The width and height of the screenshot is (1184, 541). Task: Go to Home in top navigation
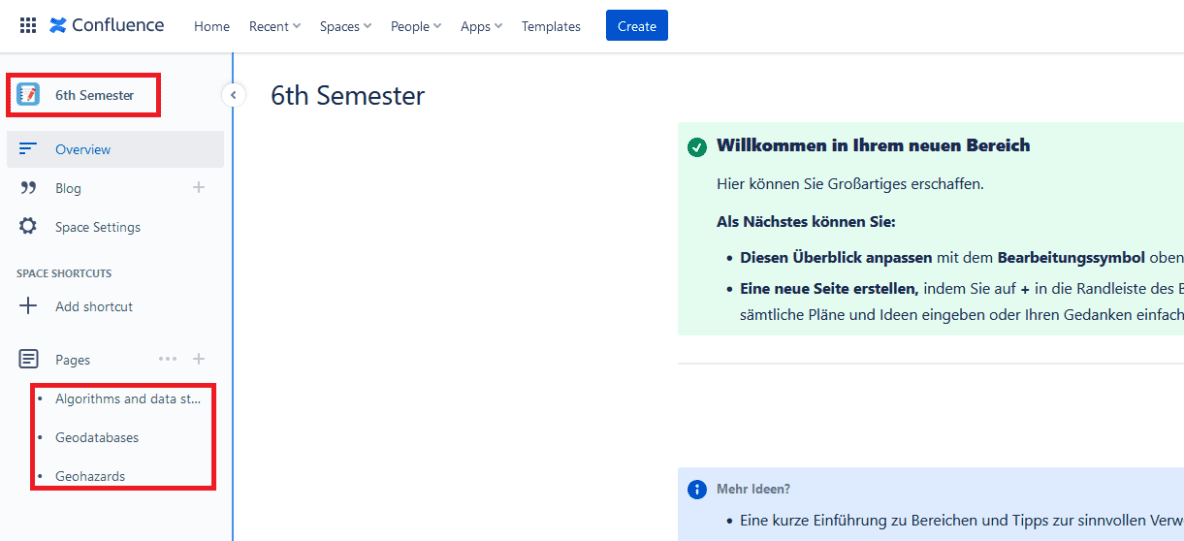[x=211, y=27]
